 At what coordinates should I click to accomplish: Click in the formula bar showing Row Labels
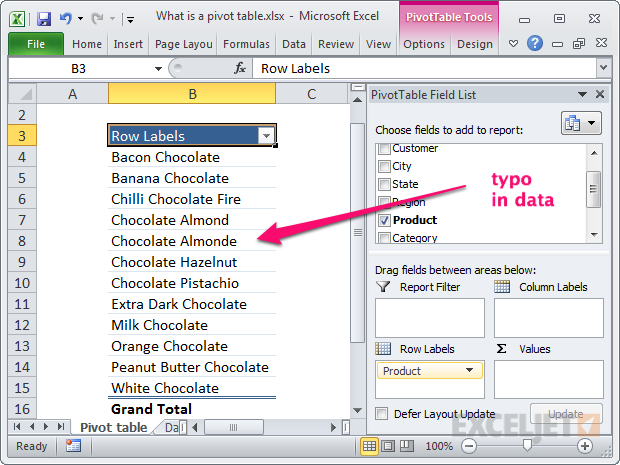tap(424, 68)
